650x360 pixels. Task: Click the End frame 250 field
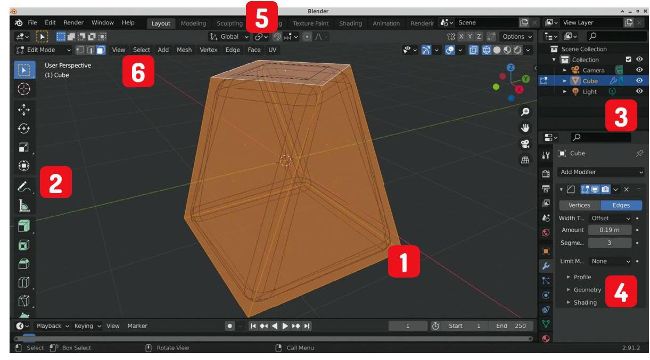point(512,326)
